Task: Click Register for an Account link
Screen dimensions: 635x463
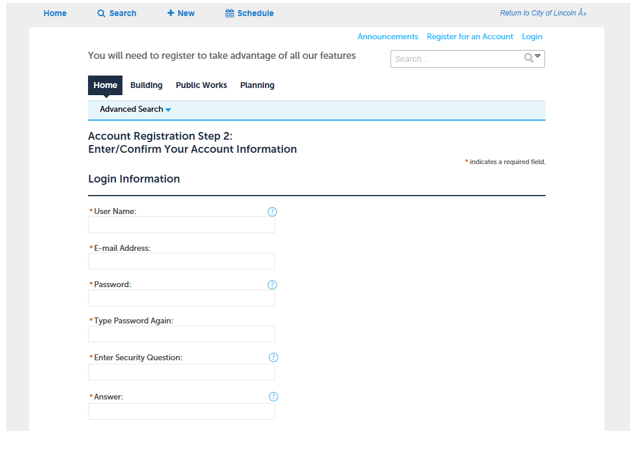Action: point(469,37)
